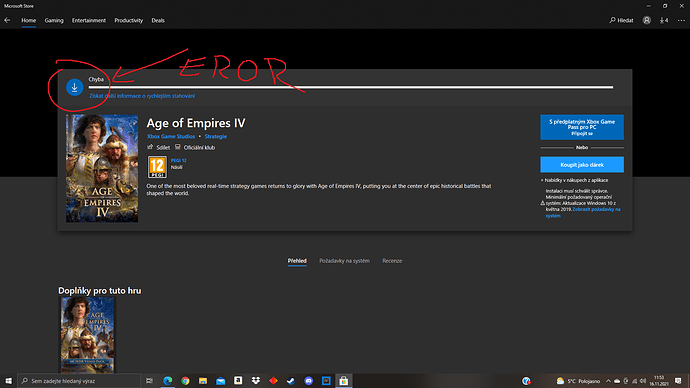Screen dimensions: 690x388
Task: Select the Deals tab
Action: point(158,20)
